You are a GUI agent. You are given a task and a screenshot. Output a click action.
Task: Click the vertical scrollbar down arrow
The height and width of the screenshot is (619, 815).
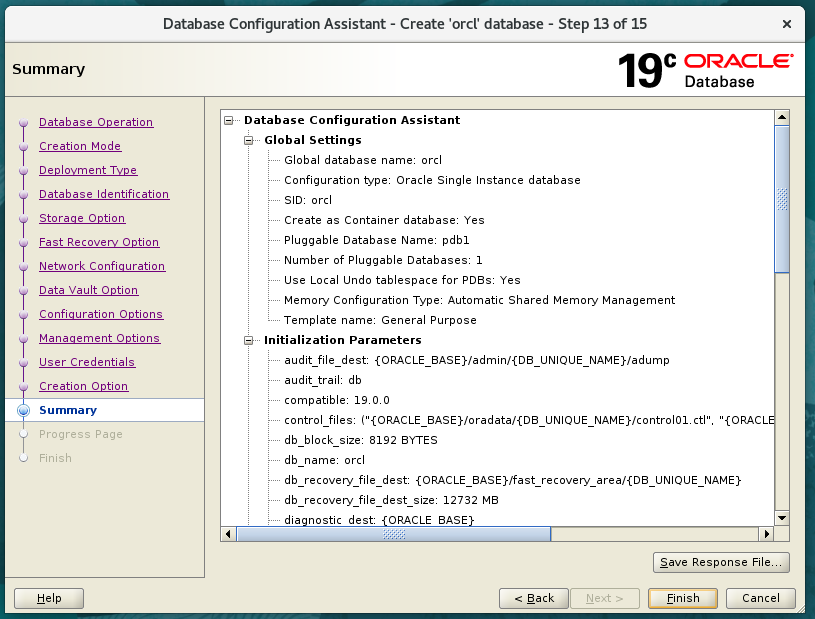point(782,518)
